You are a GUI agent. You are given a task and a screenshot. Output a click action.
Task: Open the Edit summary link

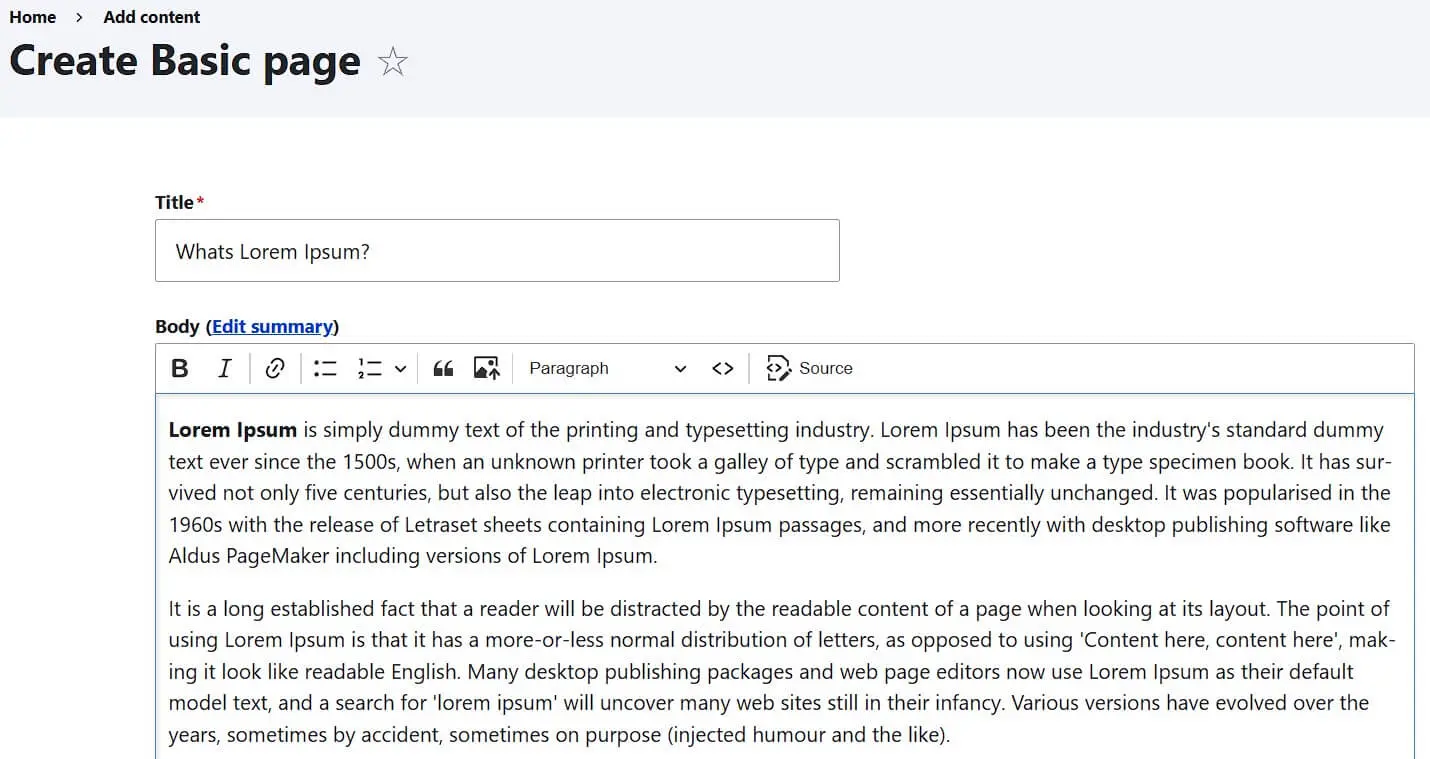coord(272,326)
